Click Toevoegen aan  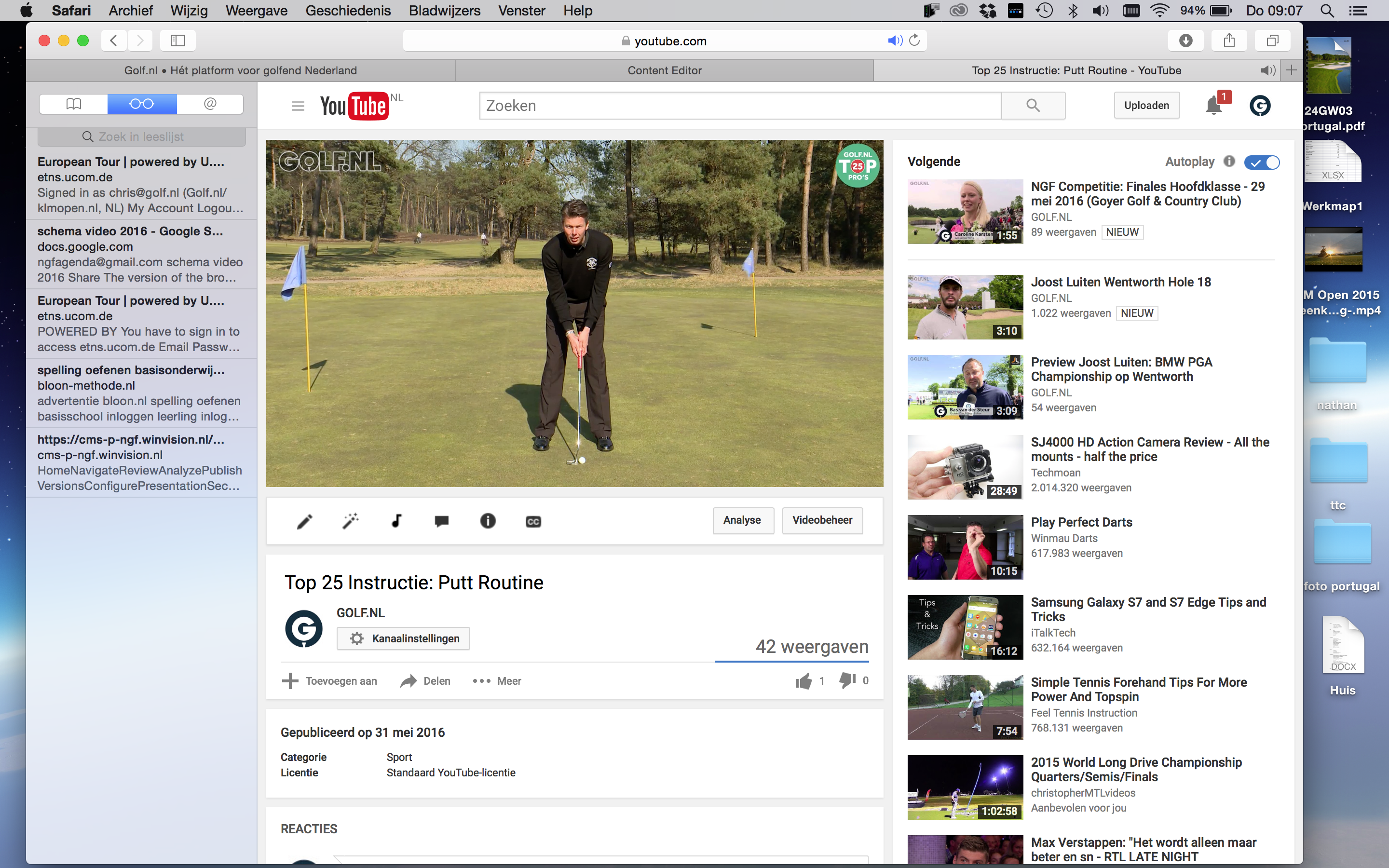(330, 681)
